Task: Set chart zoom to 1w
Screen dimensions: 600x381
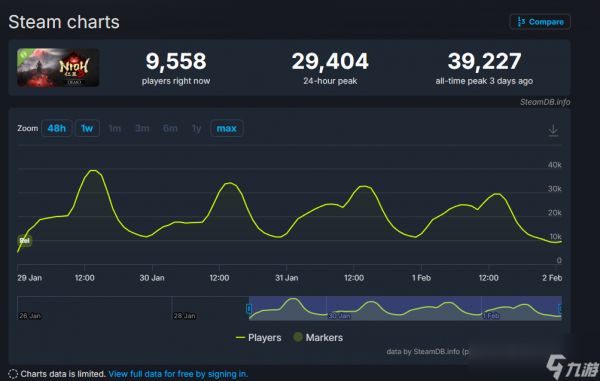Action: (x=87, y=128)
